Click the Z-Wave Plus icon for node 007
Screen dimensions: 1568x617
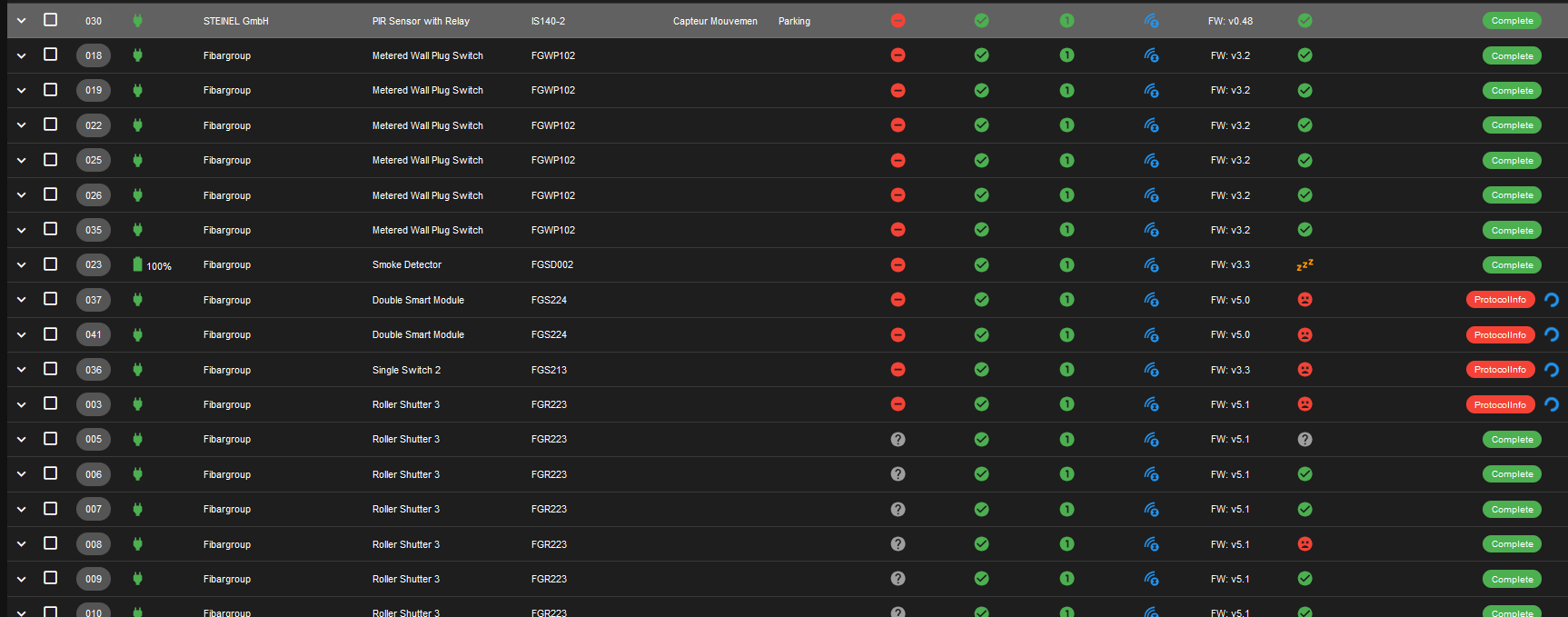tap(1151, 509)
